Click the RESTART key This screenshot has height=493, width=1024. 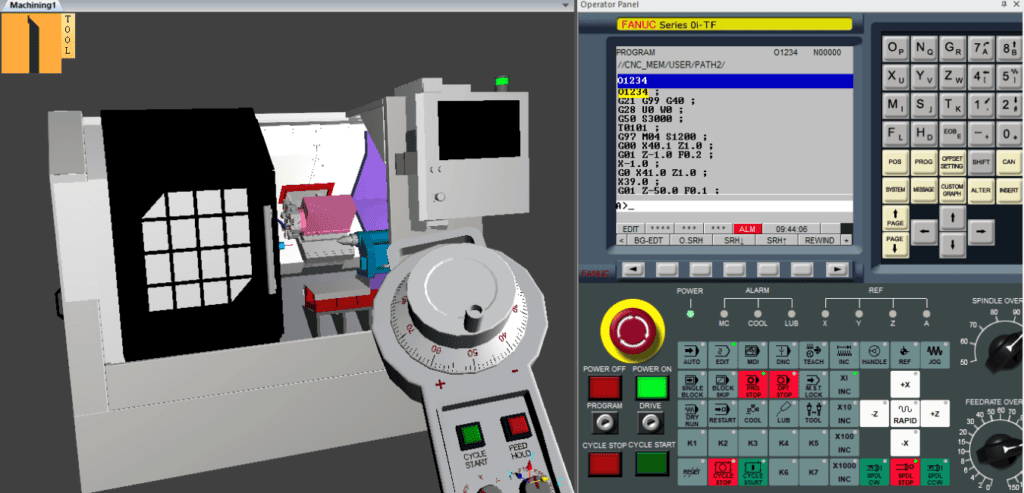click(722, 413)
